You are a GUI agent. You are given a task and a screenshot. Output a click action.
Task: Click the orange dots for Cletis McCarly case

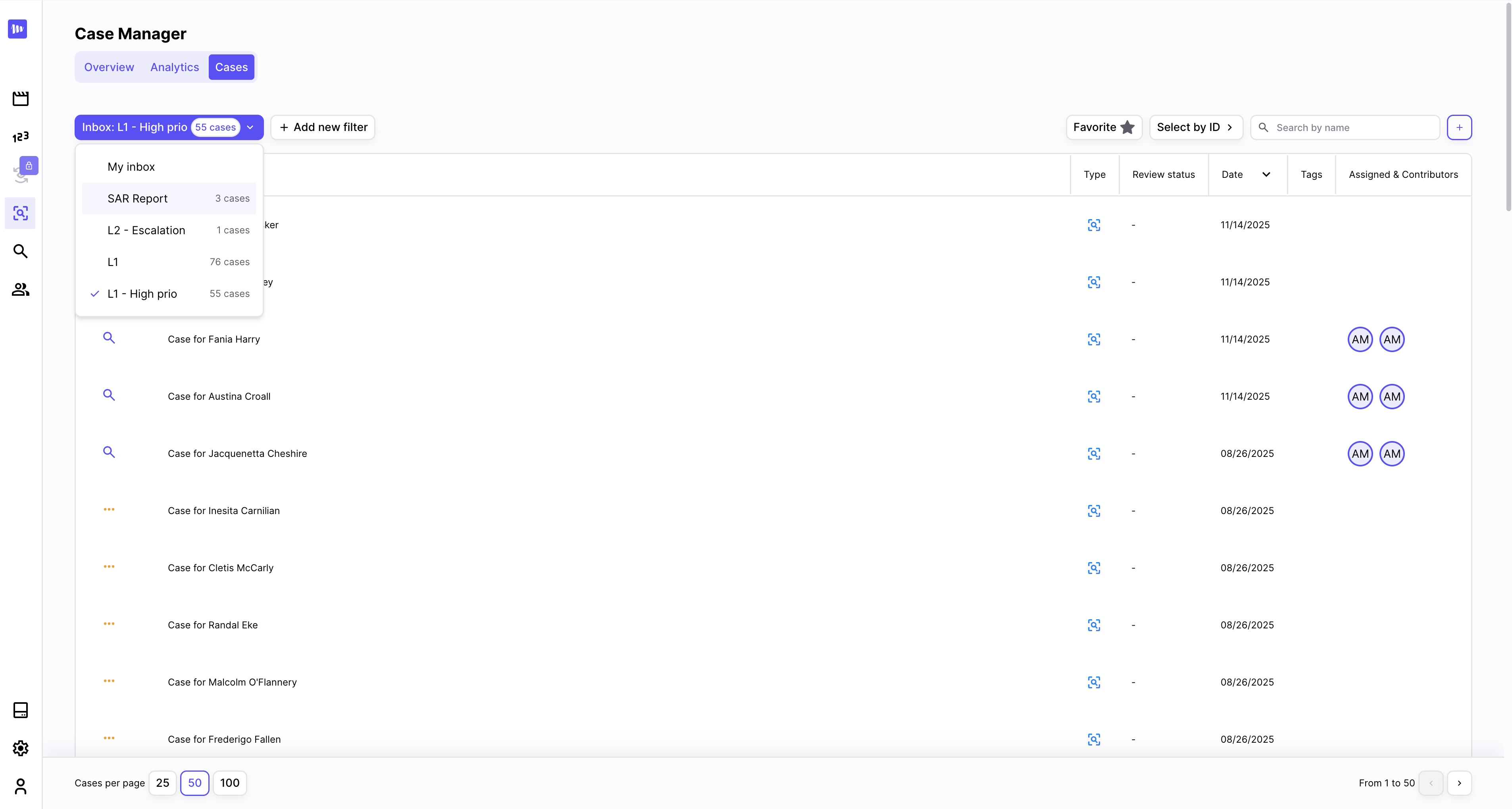109,566
